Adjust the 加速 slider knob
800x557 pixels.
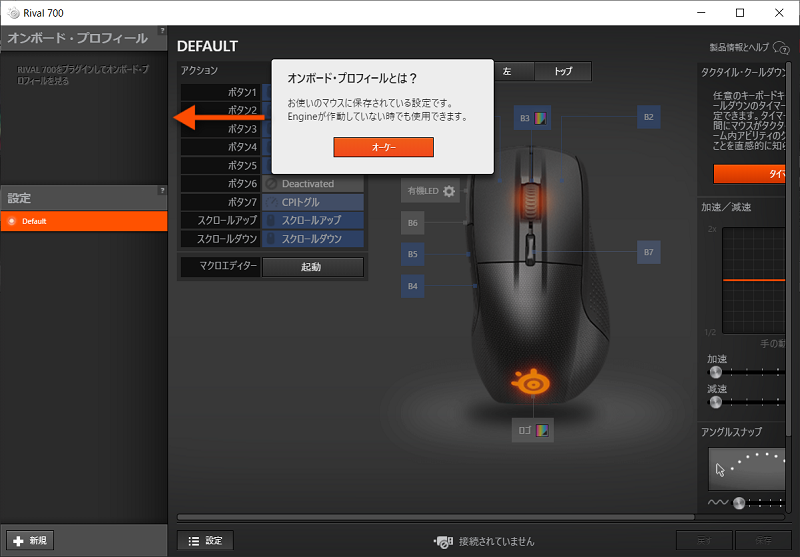(716, 372)
